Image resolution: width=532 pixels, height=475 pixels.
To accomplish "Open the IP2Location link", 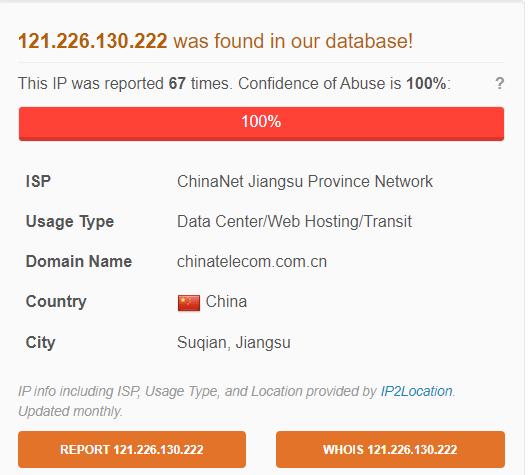I will [416, 391].
